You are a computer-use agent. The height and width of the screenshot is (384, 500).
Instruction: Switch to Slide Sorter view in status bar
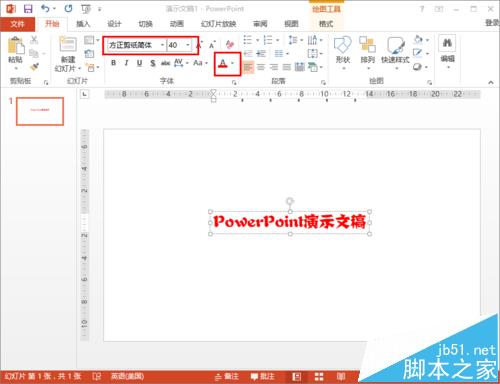[x=319, y=377]
